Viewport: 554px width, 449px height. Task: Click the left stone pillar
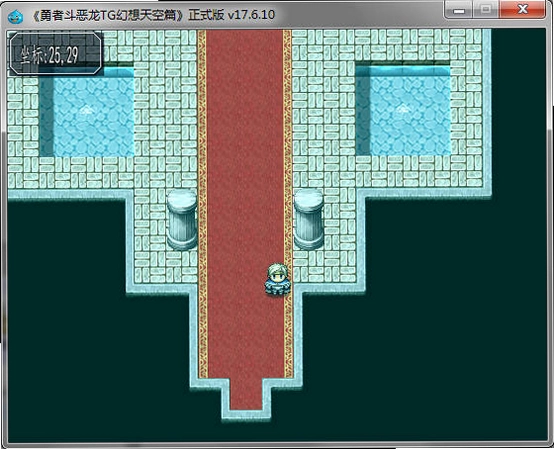pos(182,220)
